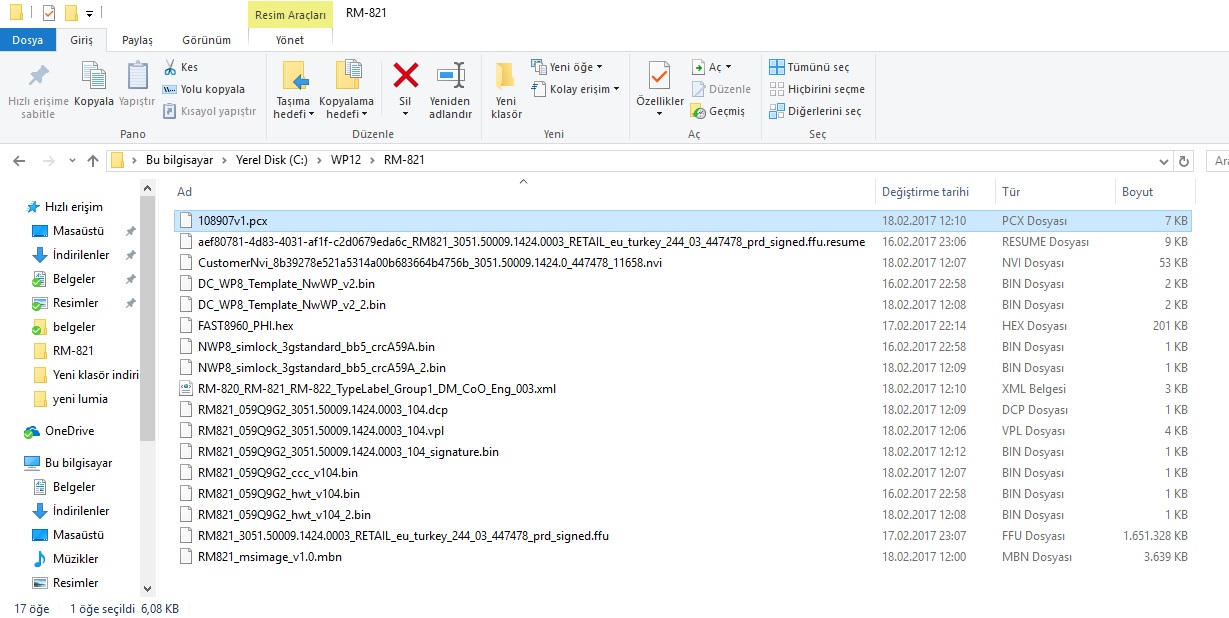This screenshot has width=1229, height=618.
Task: Switch to the Paylaş ribbon tab
Action: (x=137, y=40)
